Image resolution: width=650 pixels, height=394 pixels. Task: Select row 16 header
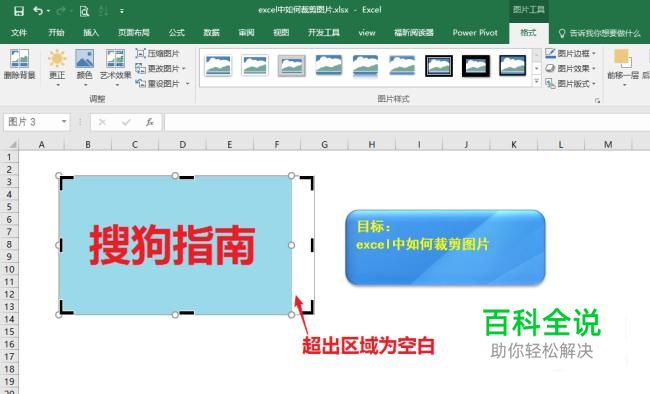[x=9, y=344]
